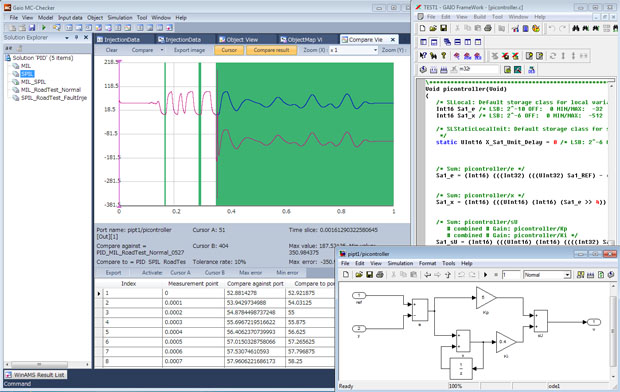Click the green run arrow in MC-Checker toolbar
This screenshot has width=620, height=392.
[44, 28]
